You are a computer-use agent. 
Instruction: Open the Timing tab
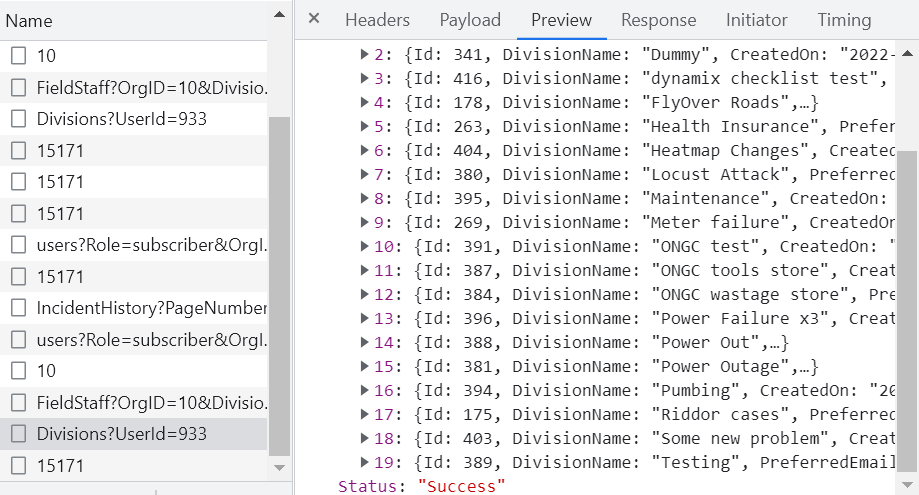pyautogui.click(x=843, y=20)
